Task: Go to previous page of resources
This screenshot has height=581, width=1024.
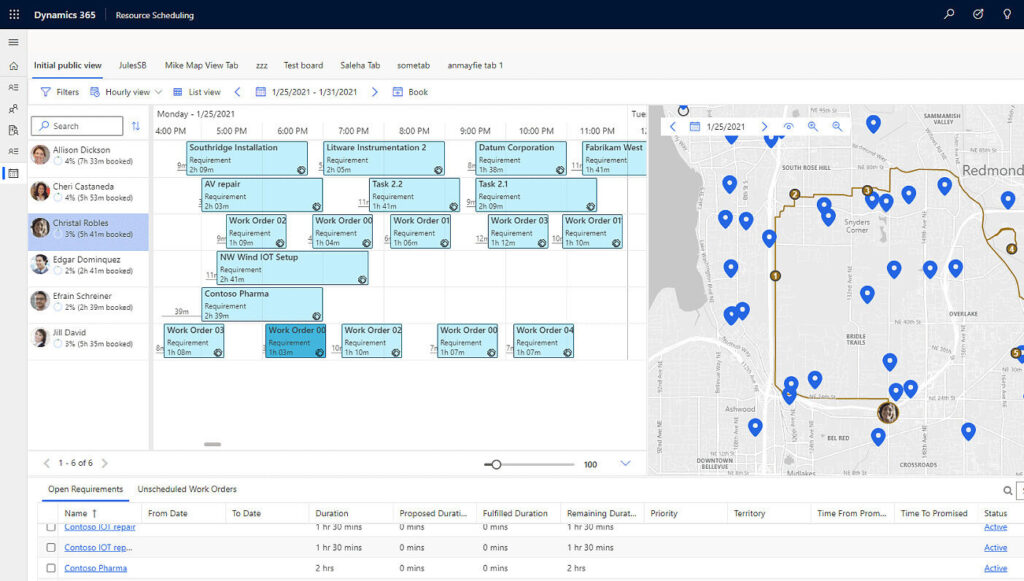Action: pyautogui.click(x=46, y=463)
